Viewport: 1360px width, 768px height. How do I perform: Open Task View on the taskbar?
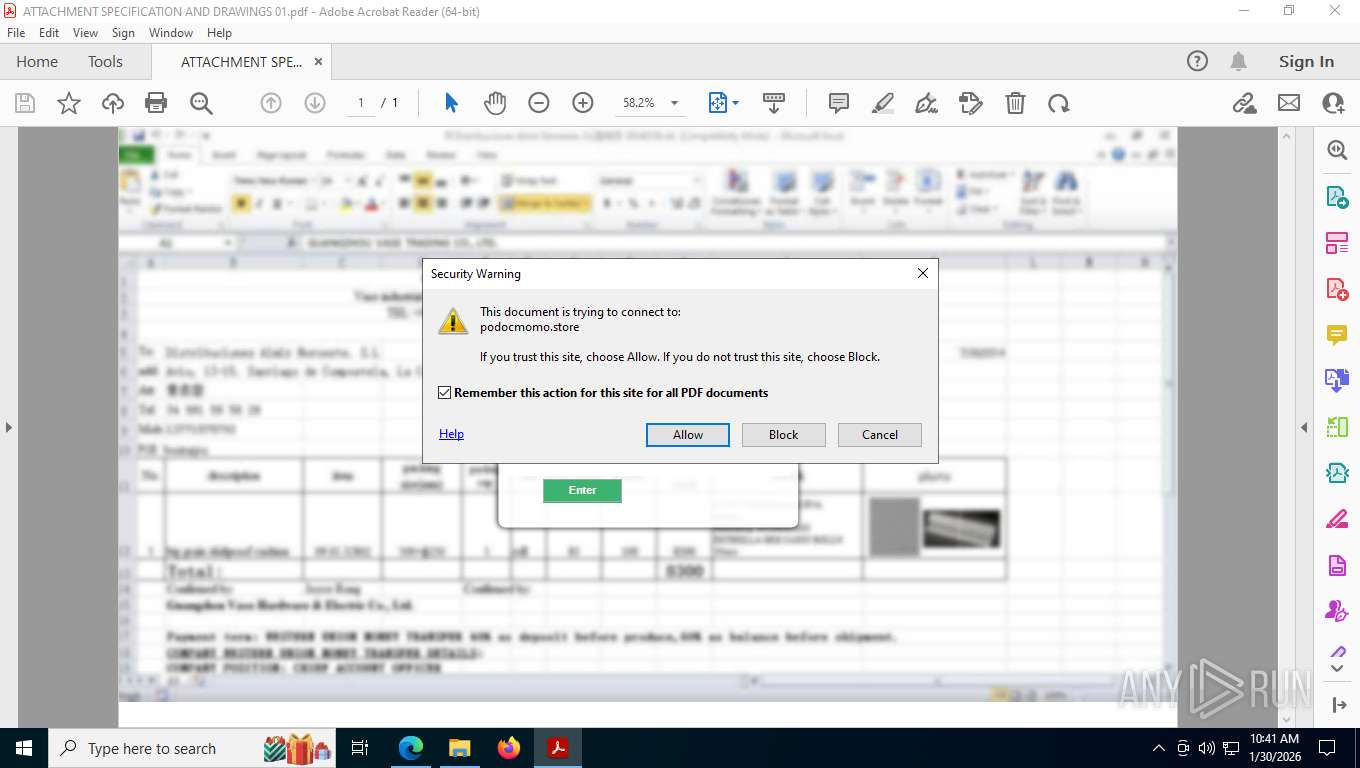point(361,748)
